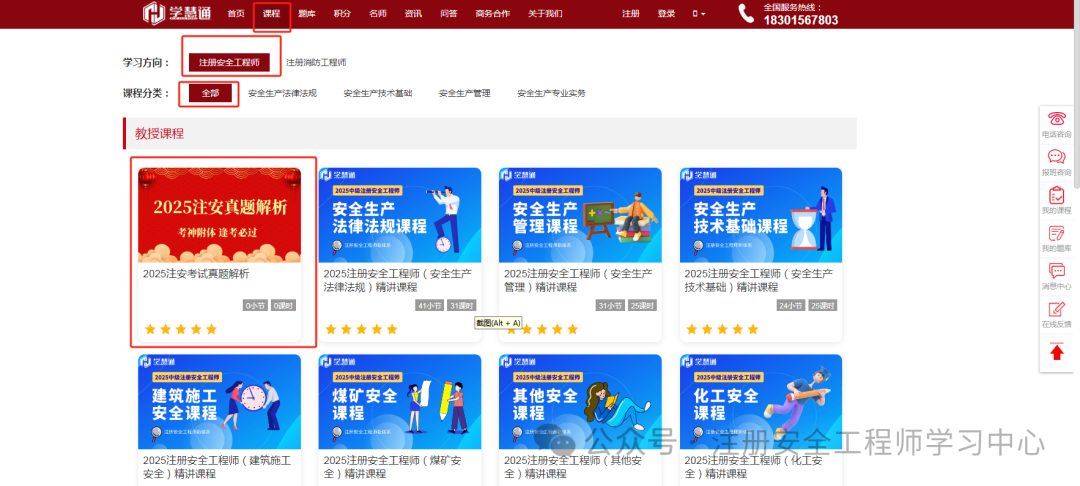Click the 31小节 badge
Viewport: 1080px width, 486px height.
(x=610, y=305)
